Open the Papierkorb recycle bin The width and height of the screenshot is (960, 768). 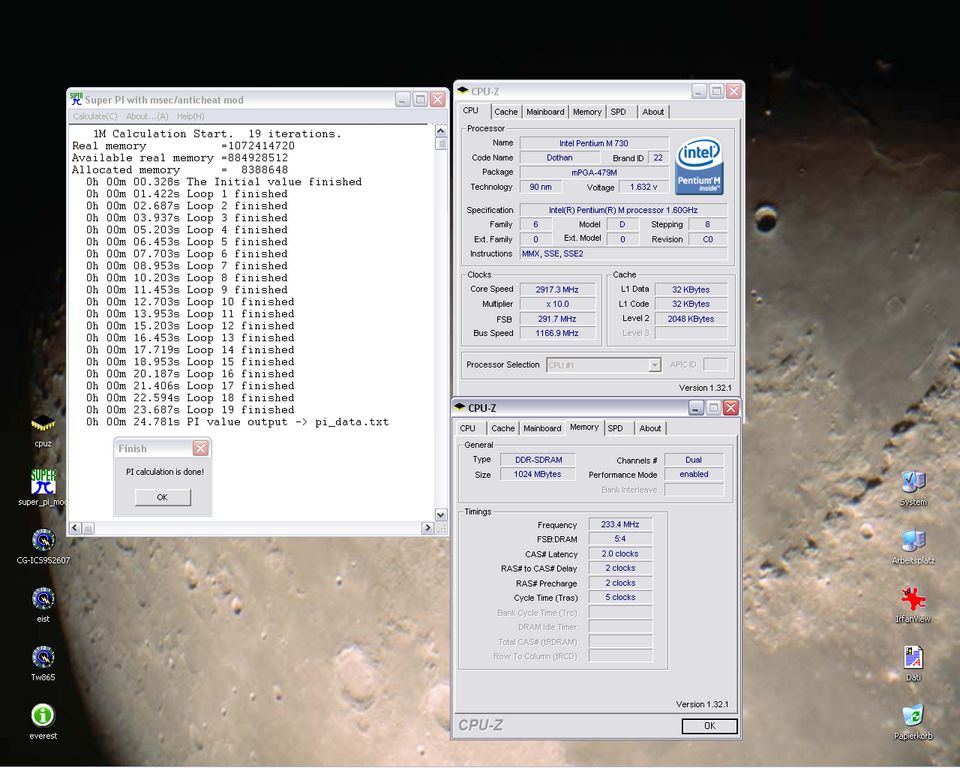point(913,721)
